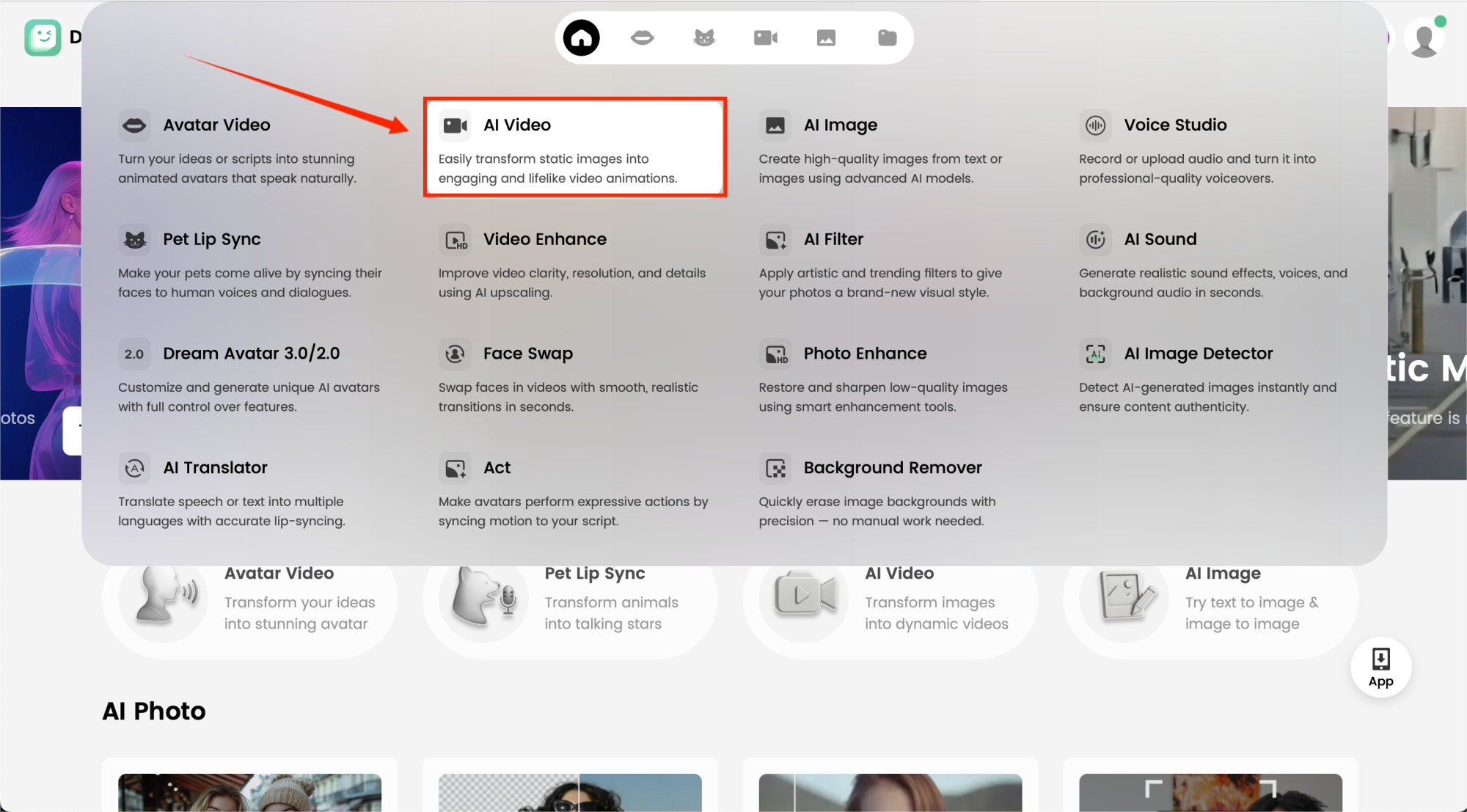Click the app logo at top left
This screenshot has width=1467, height=812.
click(43, 37)
